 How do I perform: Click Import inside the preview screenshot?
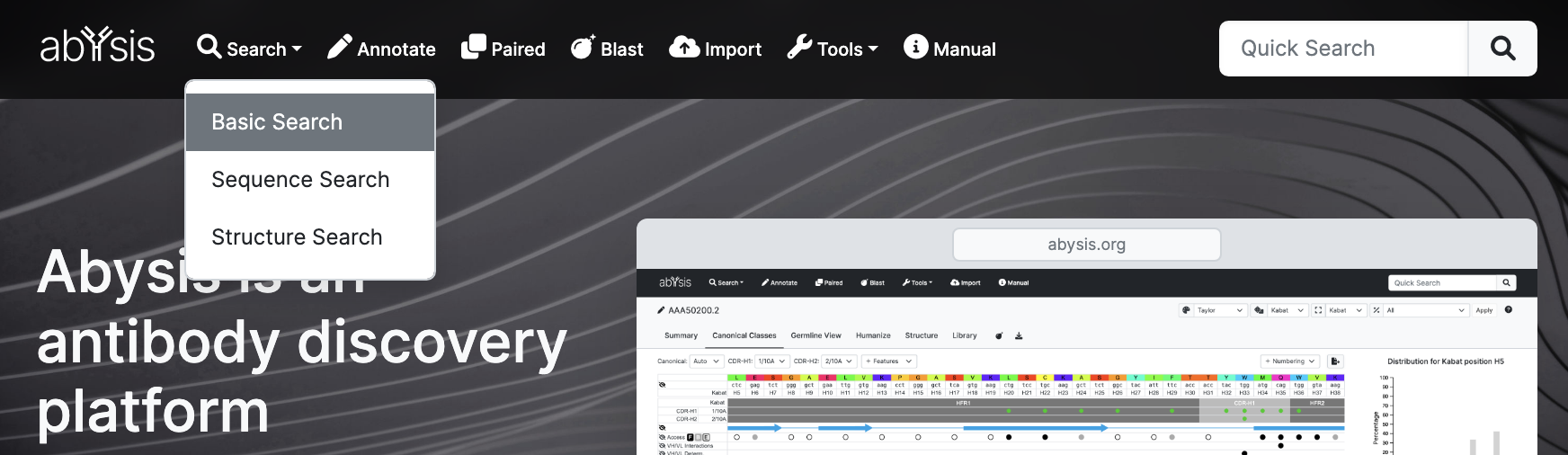pyautogui.click(x=966, y=282)
